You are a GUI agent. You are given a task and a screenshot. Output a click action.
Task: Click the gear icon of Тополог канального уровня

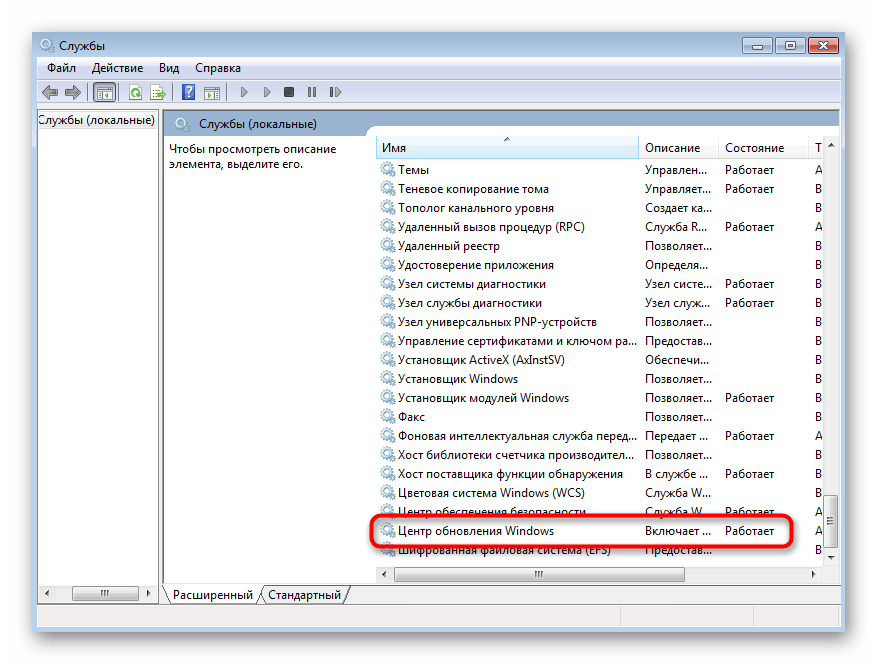pos(388,207)
